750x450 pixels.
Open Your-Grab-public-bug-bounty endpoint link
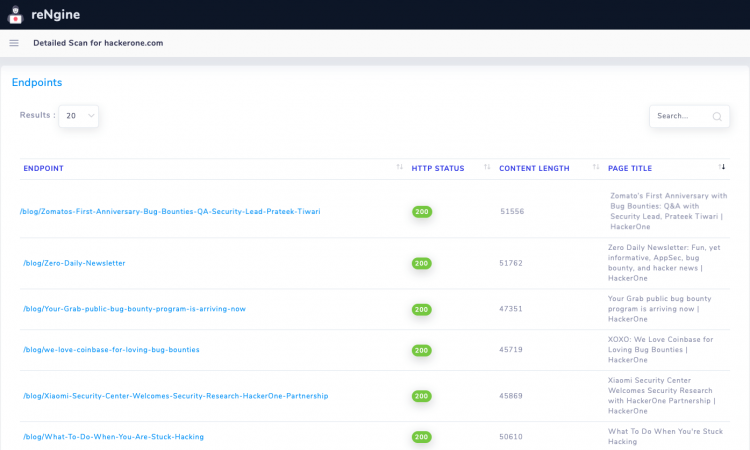pyautogui.click(x=134, y=309)
